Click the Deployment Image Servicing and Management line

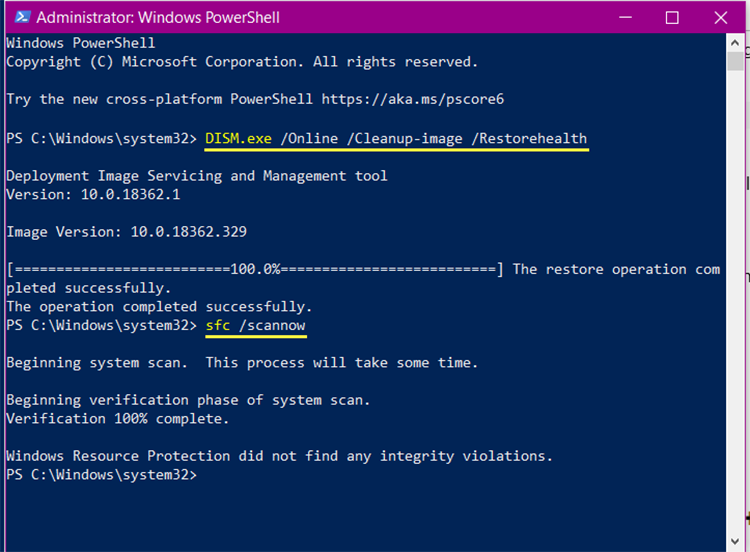click(197, 176)
